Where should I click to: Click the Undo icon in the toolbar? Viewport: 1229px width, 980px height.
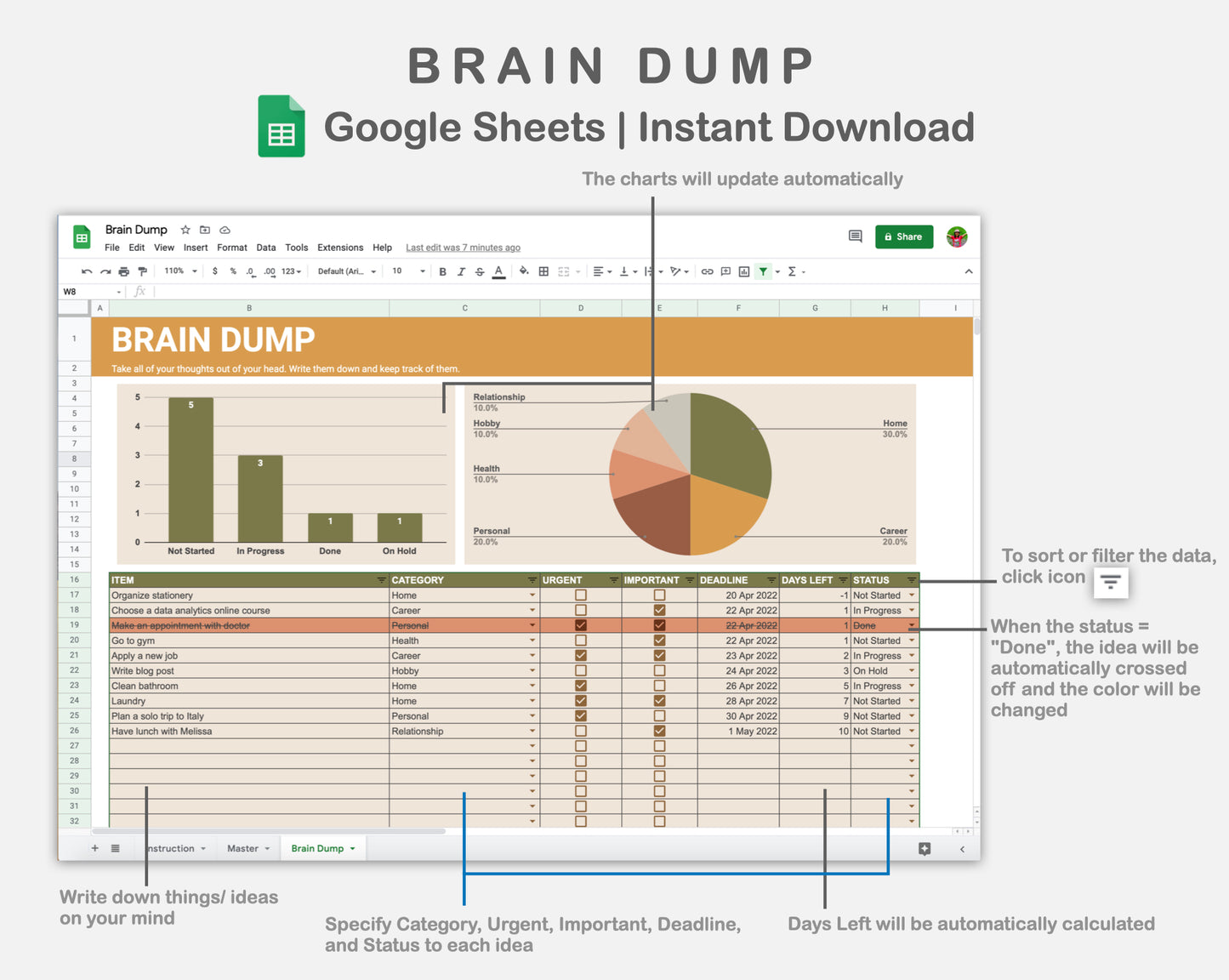tap(85, 271)
